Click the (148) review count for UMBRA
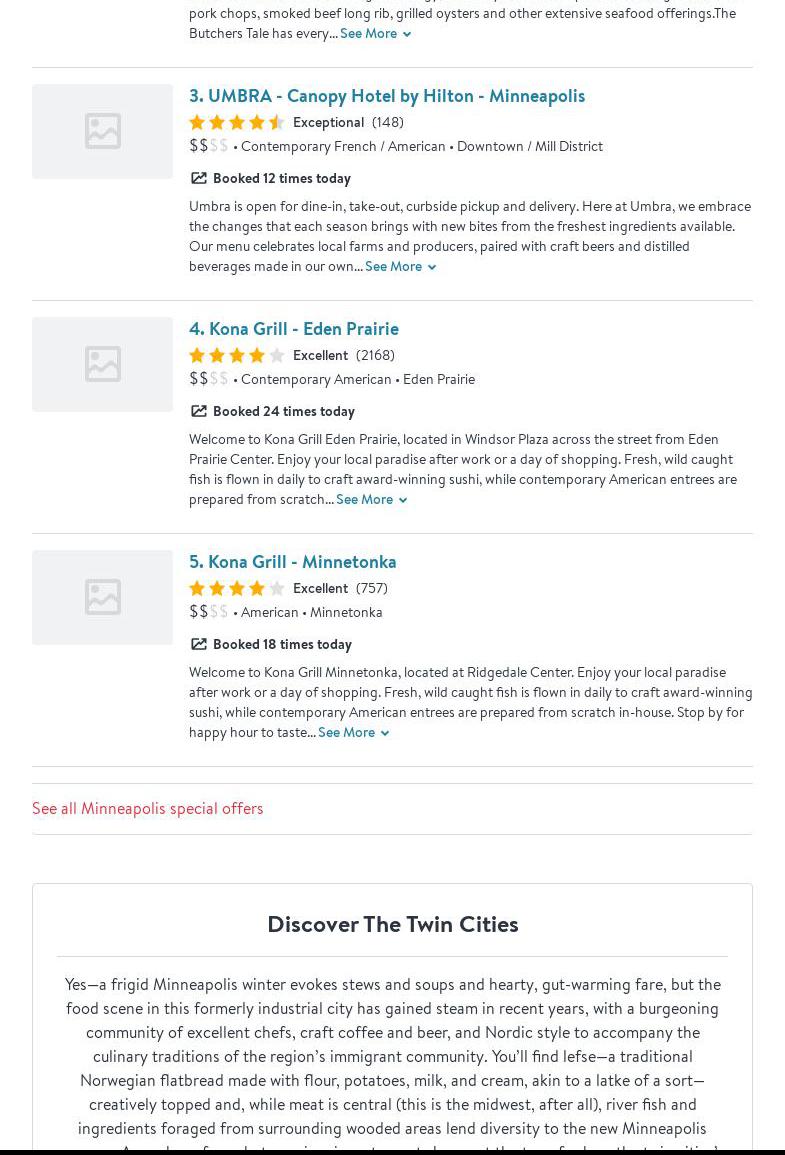 pyautogui.click(x=388, y=123)
